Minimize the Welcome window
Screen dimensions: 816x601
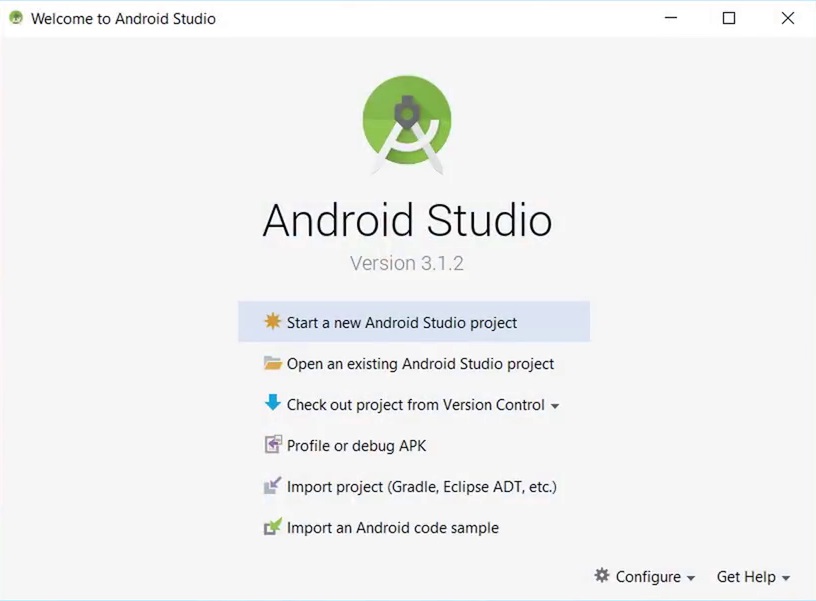coord(671,18)
